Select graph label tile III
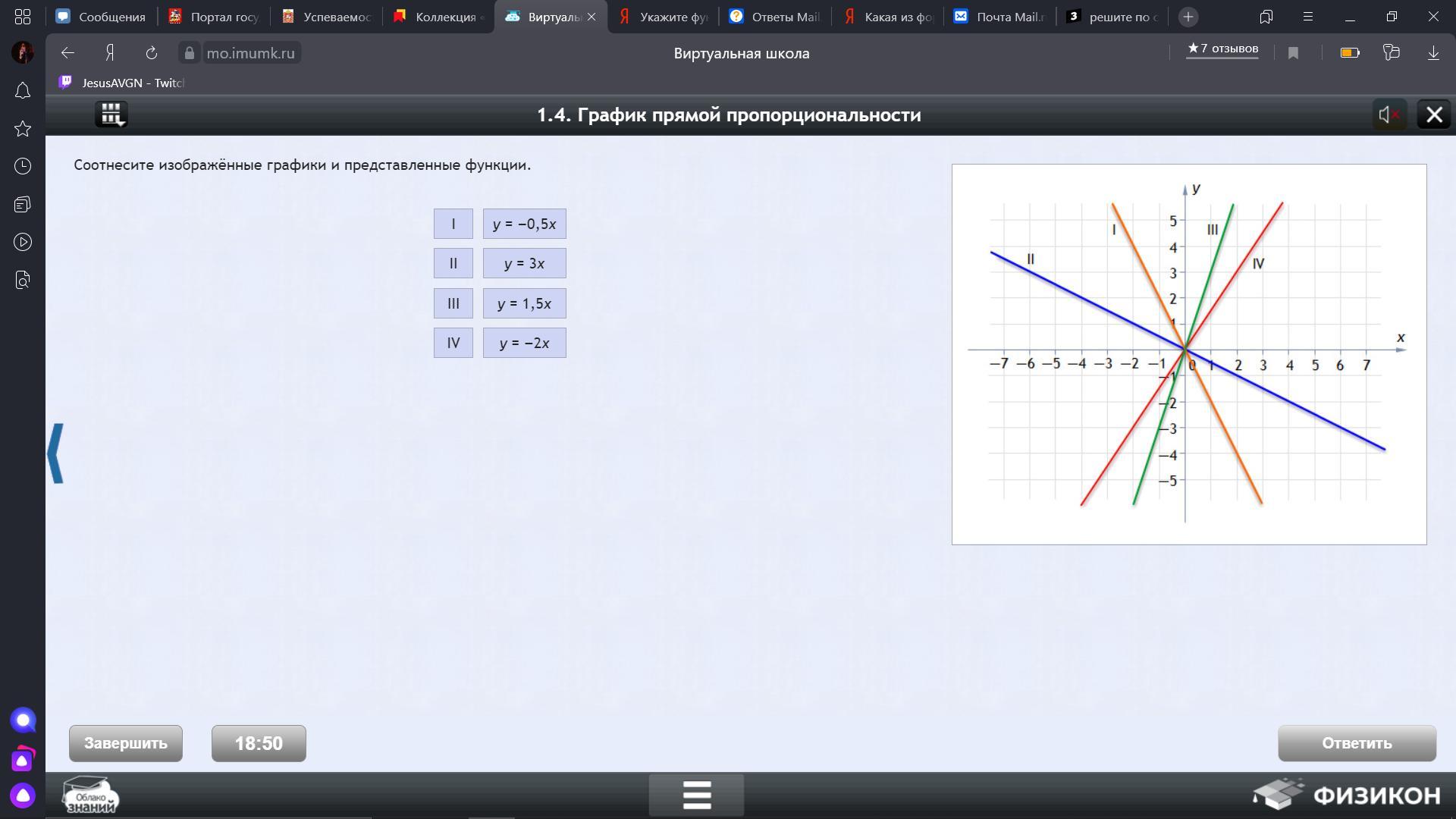The width and height of the screenshot is (1456, 819). tap(453, 303)
